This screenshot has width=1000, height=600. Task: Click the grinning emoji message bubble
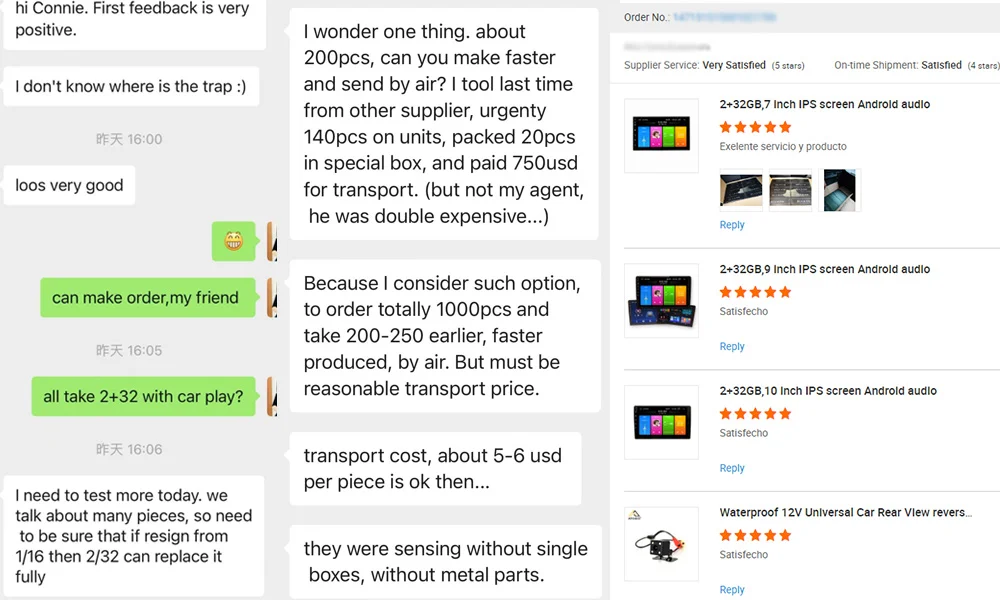coord(234,242)
